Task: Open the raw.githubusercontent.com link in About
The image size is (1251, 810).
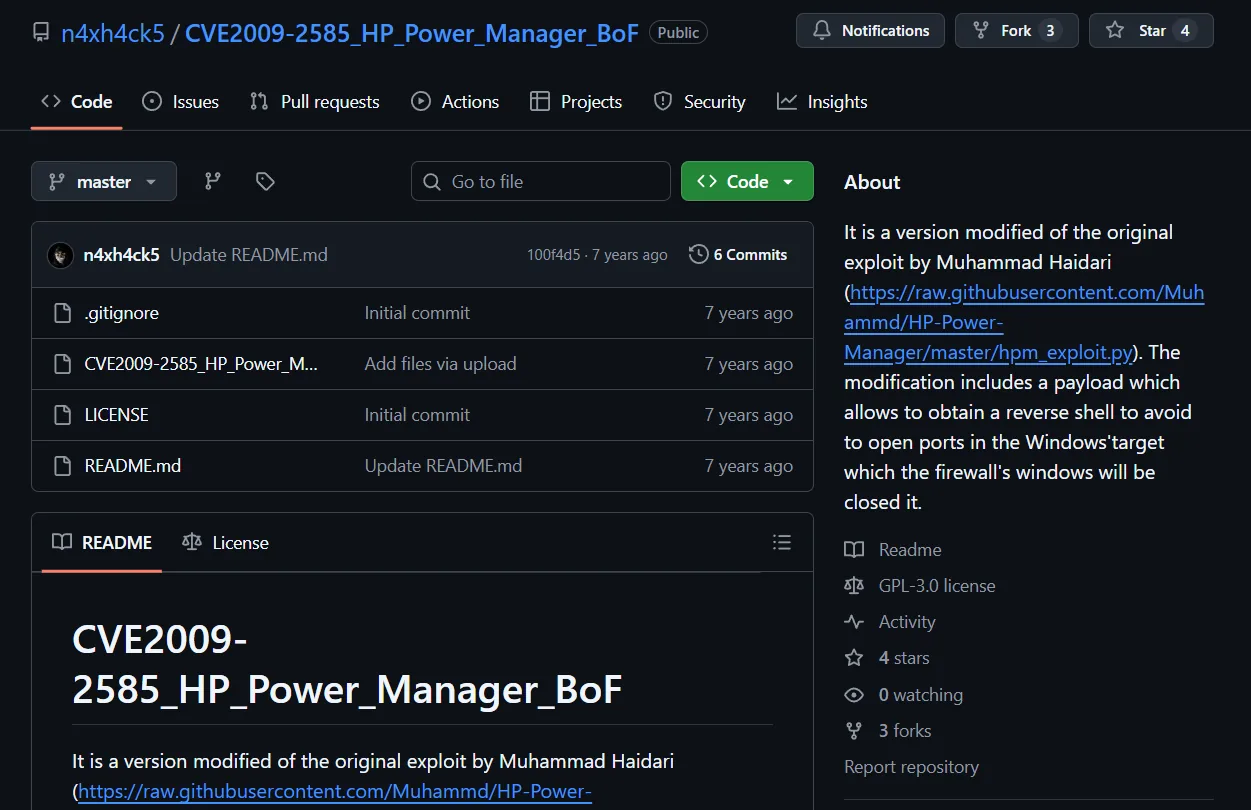Action: (x=1024, y=322)
